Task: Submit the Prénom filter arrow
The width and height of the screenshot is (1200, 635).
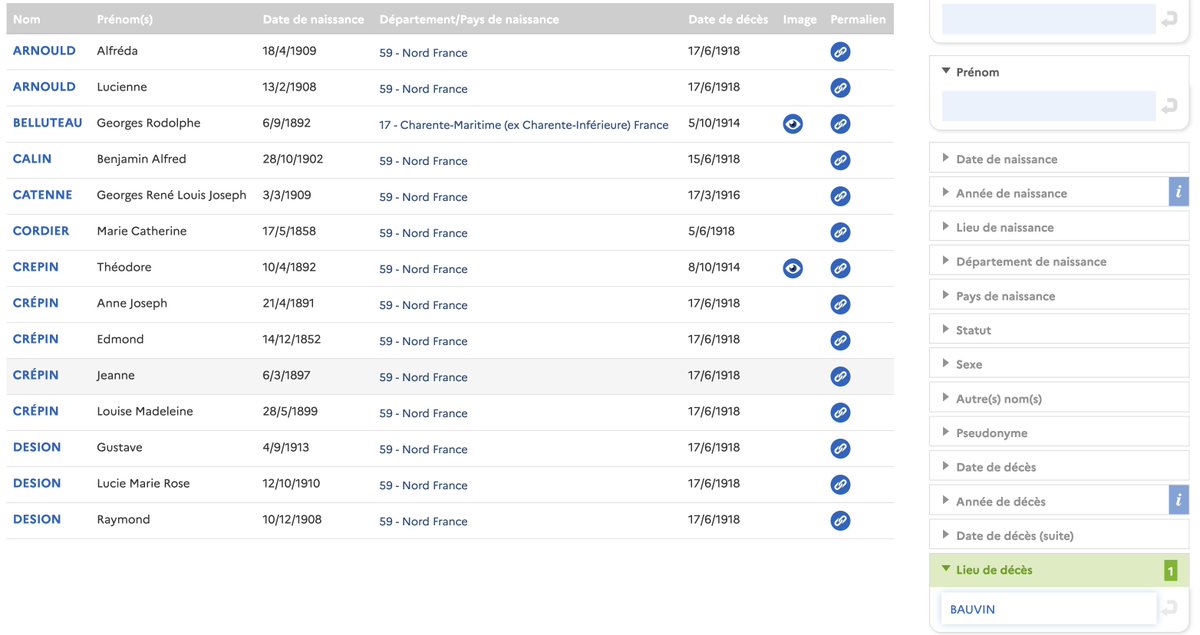Action: [x=1169, y=106]
